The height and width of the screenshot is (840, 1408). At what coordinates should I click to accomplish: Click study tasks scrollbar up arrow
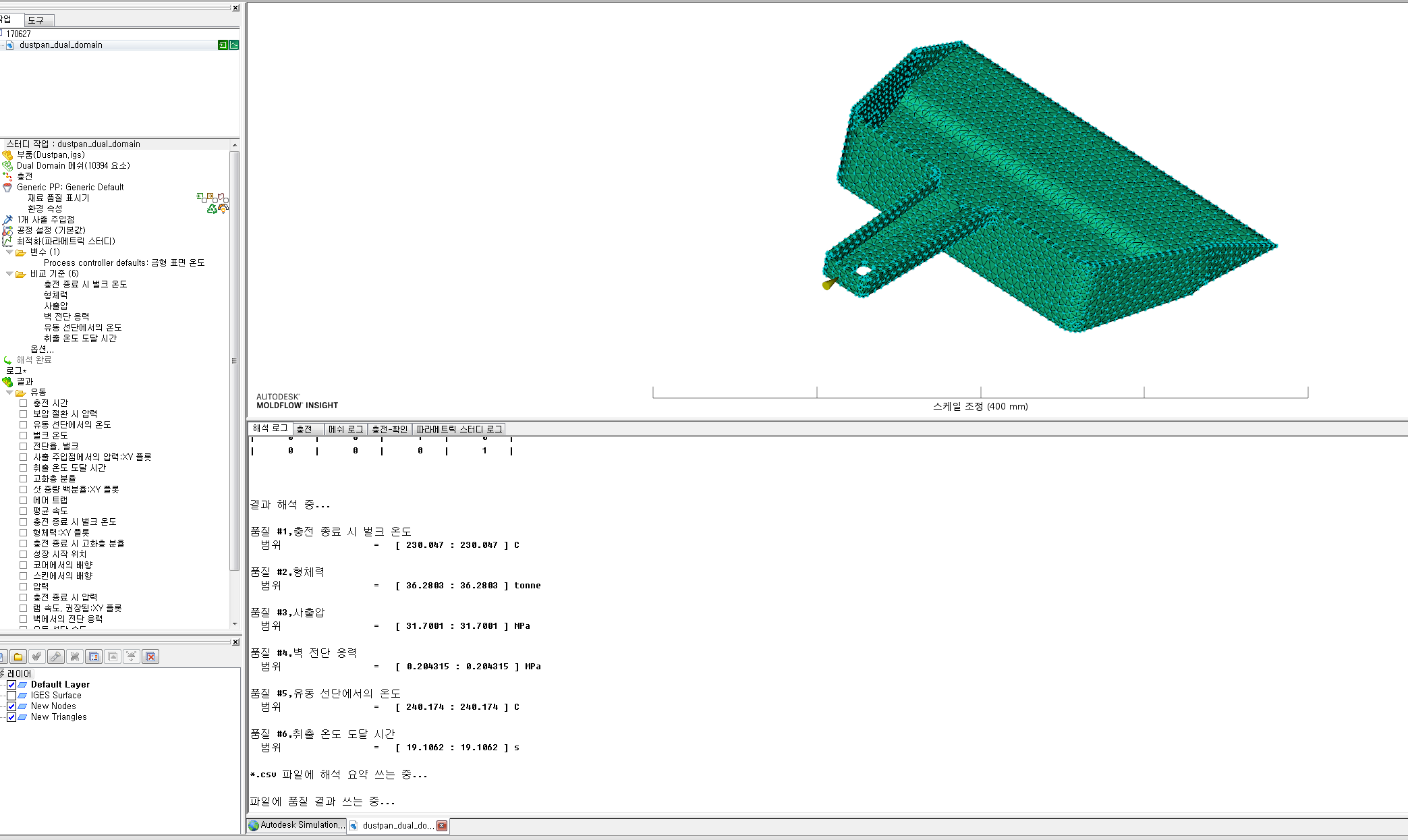click(x=235, y=145)
